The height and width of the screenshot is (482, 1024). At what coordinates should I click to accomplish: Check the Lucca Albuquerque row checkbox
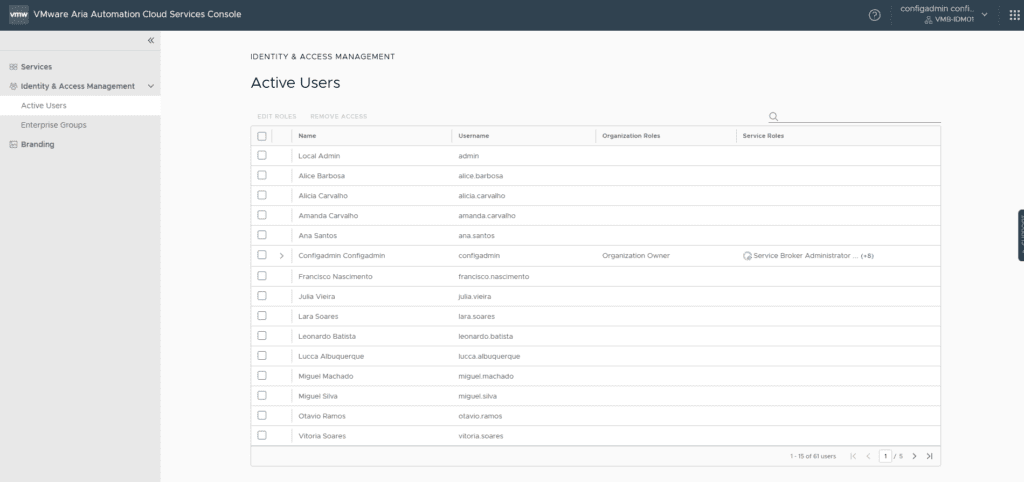tap(262, 356)
